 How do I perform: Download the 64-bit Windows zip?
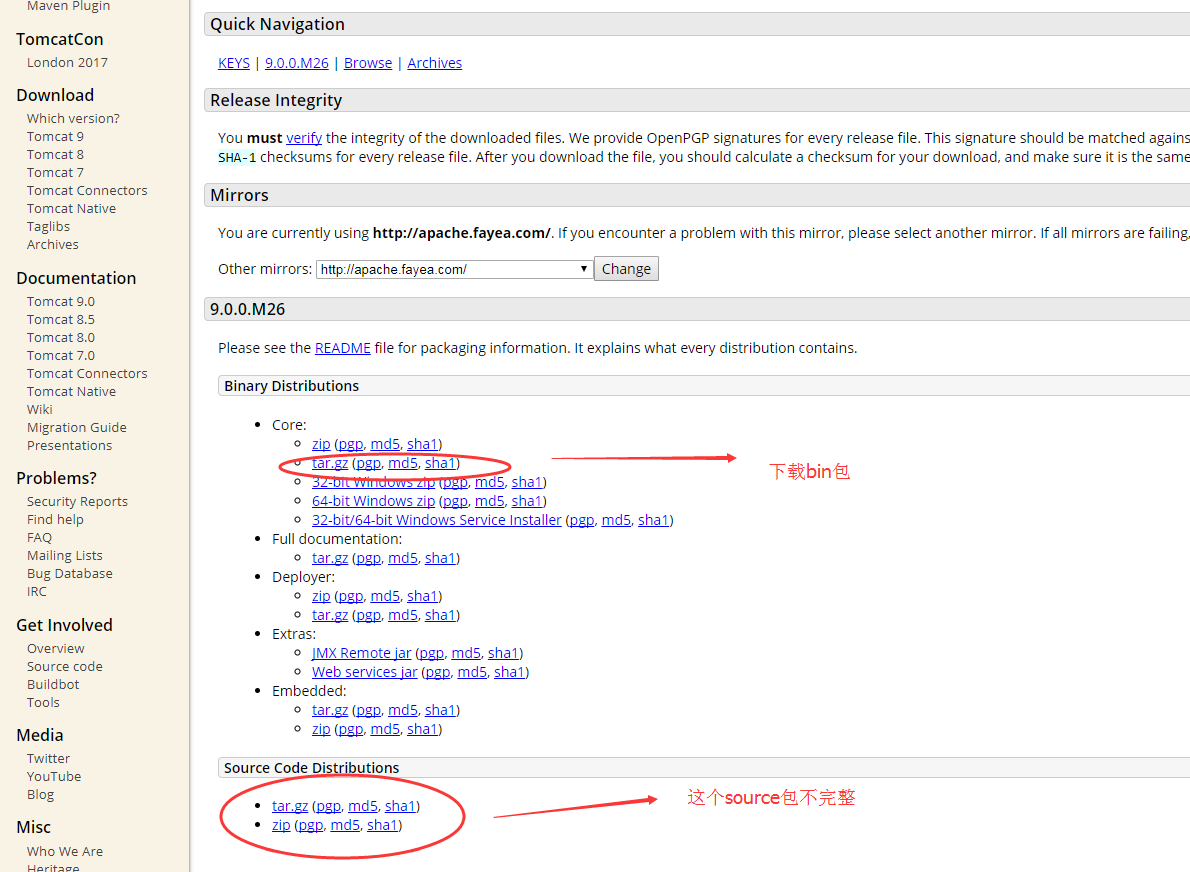click(373, 501)
